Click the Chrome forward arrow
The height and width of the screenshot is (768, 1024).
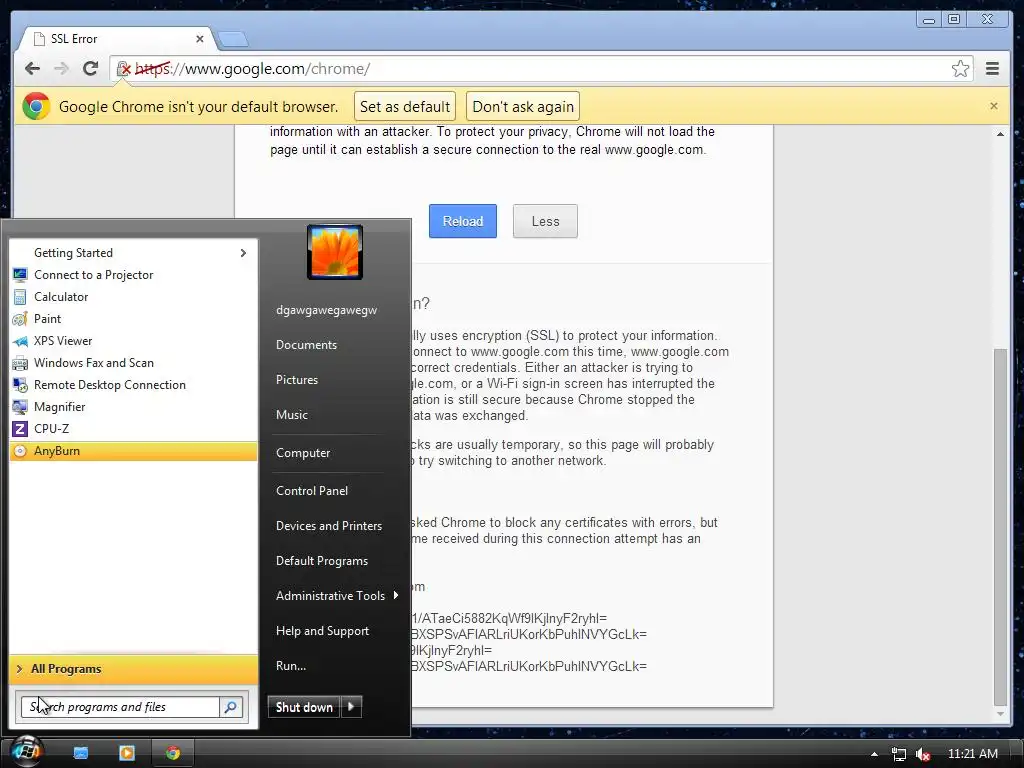(61, 69)
